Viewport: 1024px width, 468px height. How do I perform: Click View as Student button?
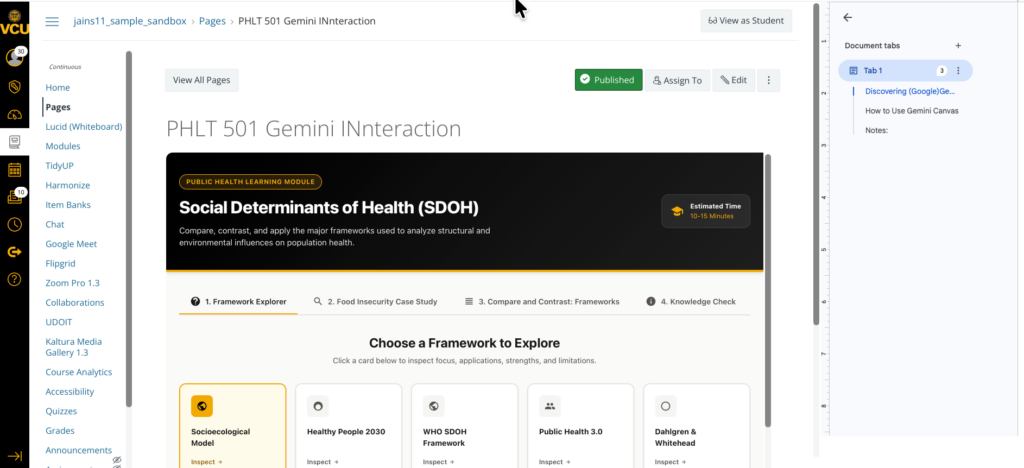click(x=746, y=21)
